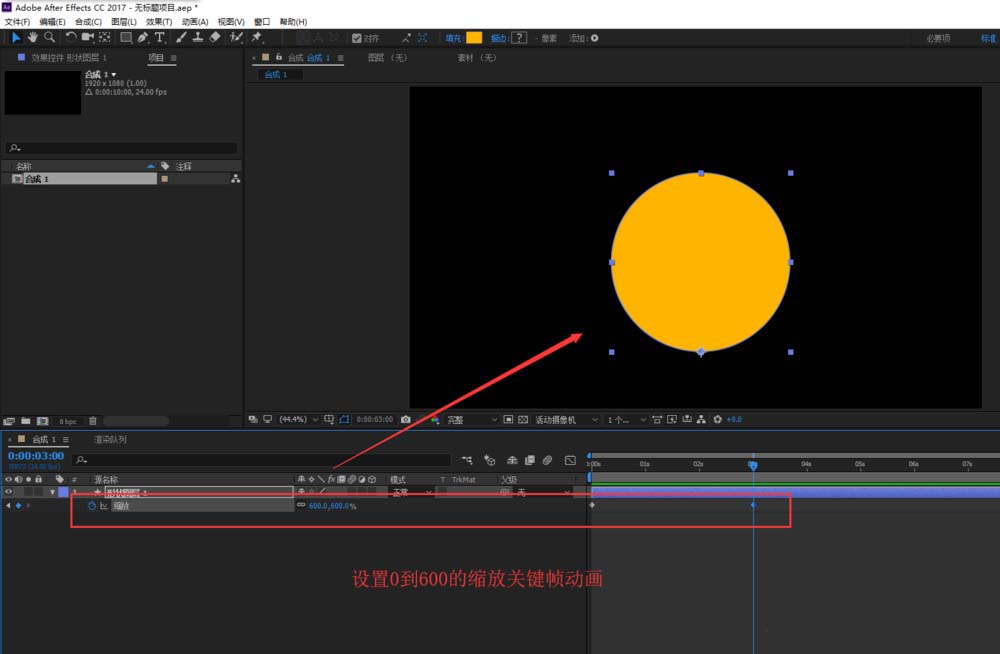Open the 图层(L) menu
This screenshot has width=1000, height=654.
point(124,22)
